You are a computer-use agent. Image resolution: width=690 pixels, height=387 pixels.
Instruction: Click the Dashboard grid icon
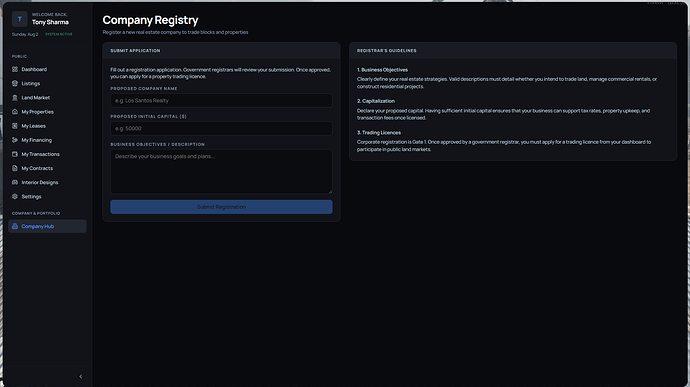click(15, 69)
